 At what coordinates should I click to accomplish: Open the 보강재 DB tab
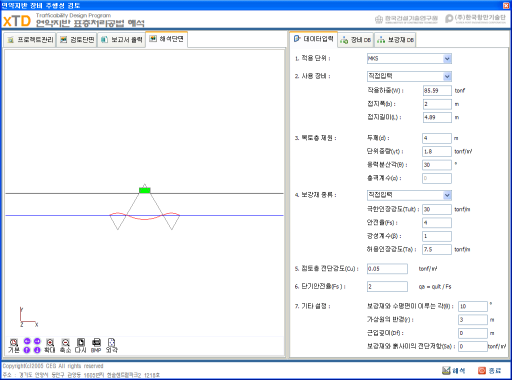(395, 40)
